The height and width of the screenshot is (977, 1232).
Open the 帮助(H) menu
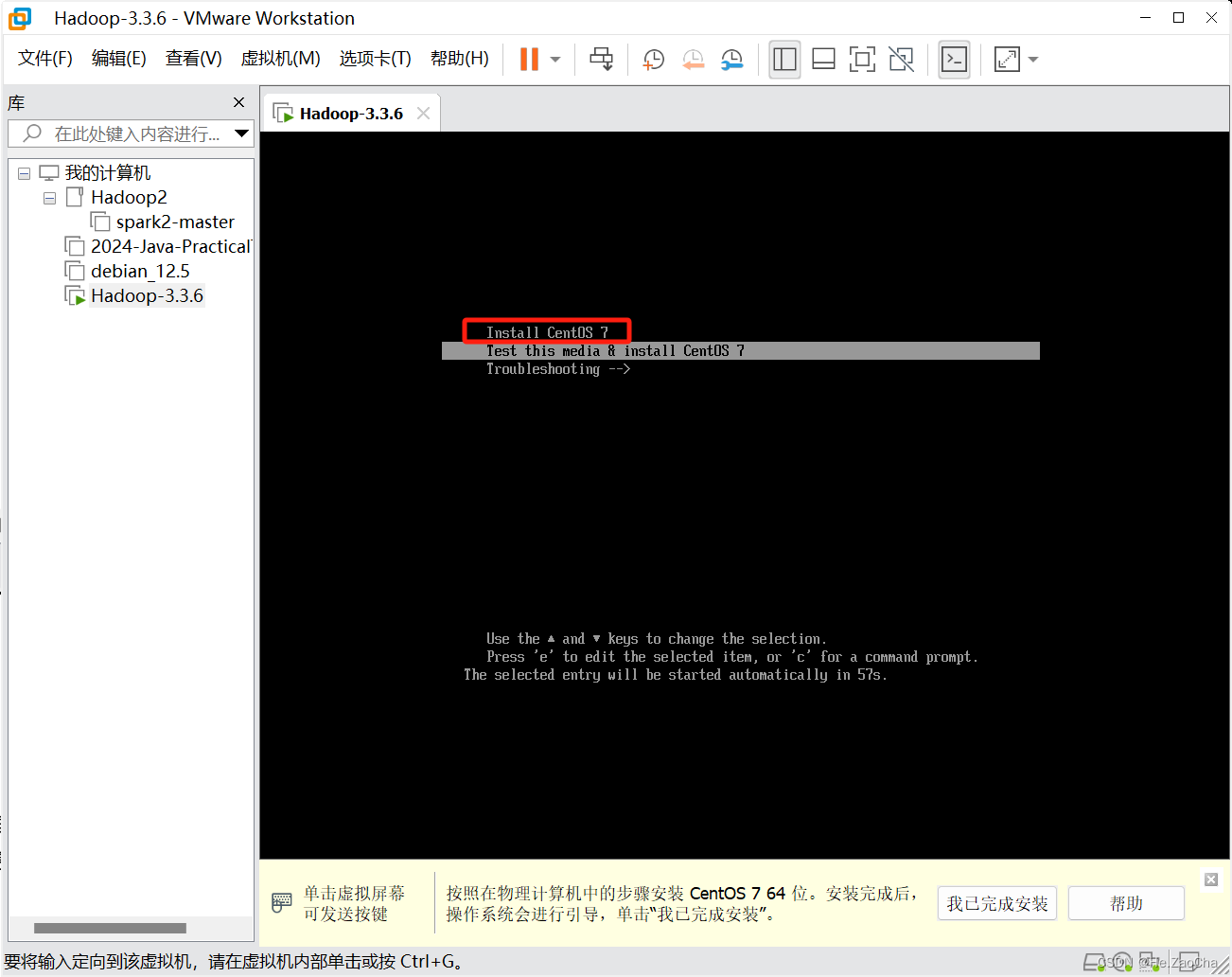point(459,59)
